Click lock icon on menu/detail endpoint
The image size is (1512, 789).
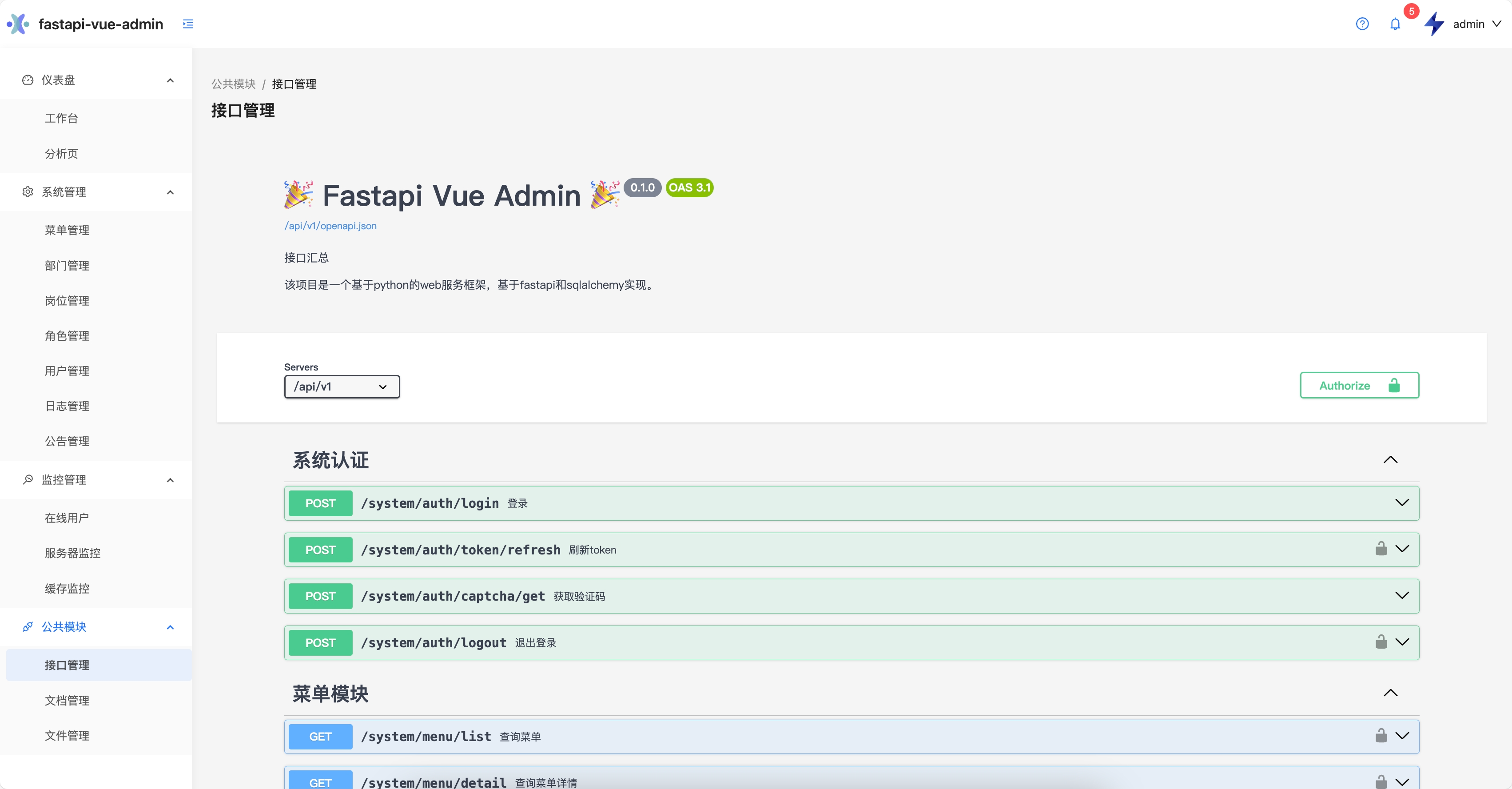pos(1381,782)
